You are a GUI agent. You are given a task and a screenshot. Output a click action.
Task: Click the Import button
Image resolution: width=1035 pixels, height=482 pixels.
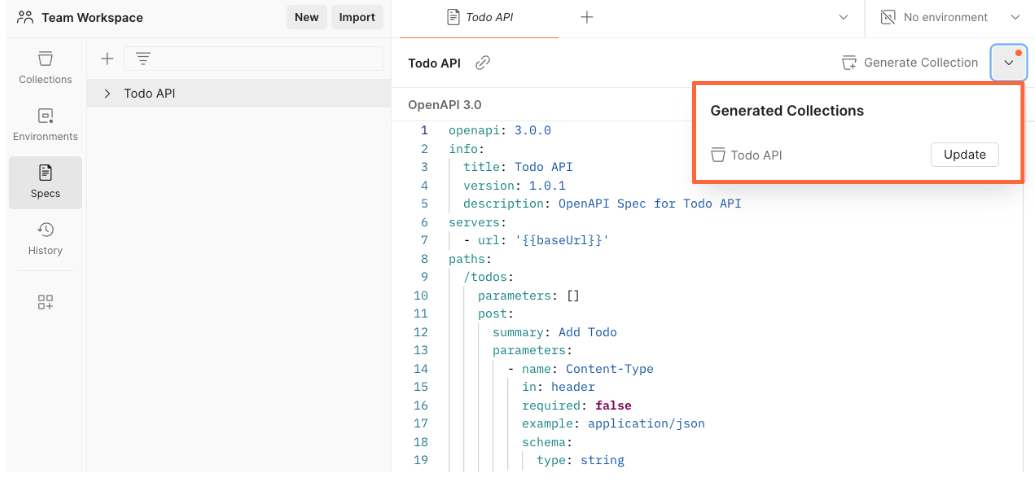[357, 17]
